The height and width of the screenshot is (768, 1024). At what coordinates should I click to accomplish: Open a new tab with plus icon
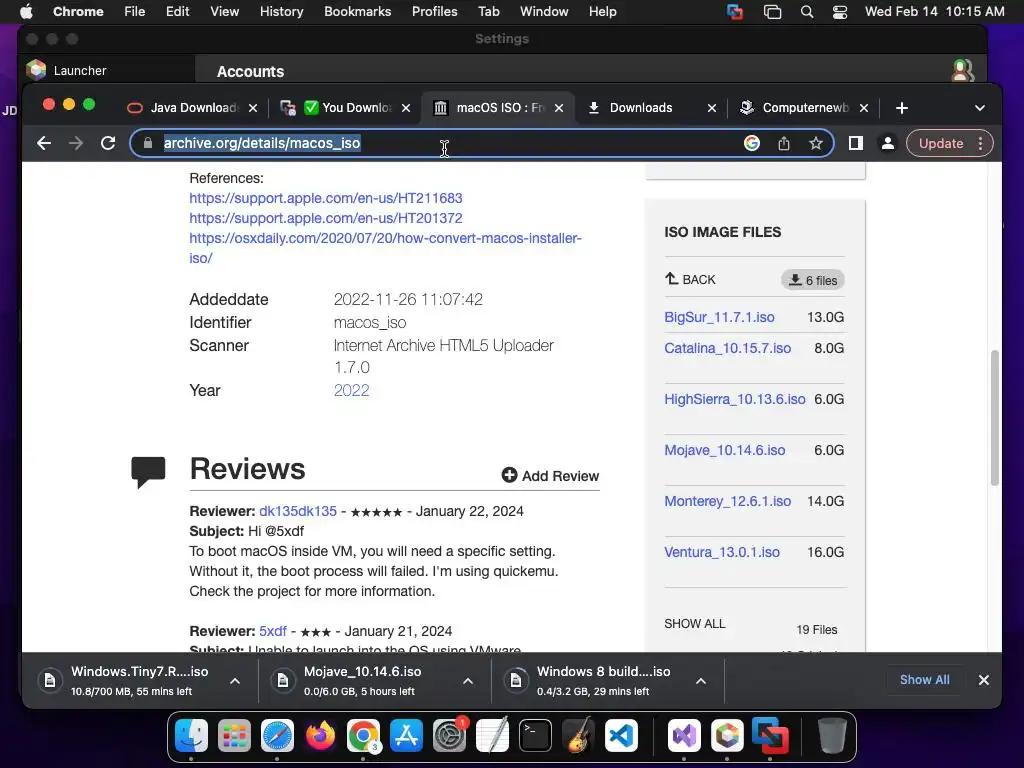tap(902, 108)
